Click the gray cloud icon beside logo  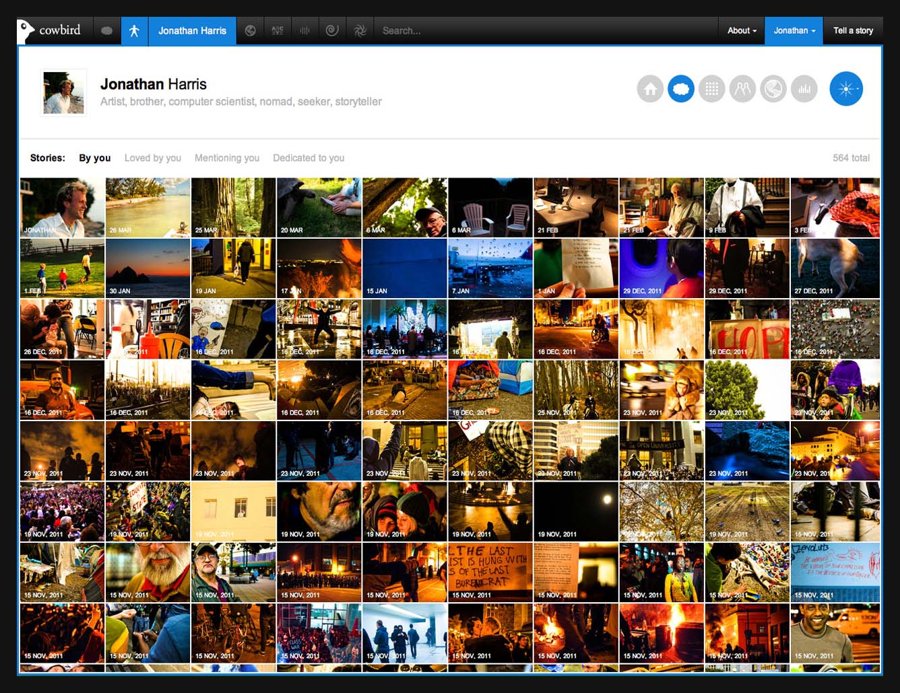107,31
